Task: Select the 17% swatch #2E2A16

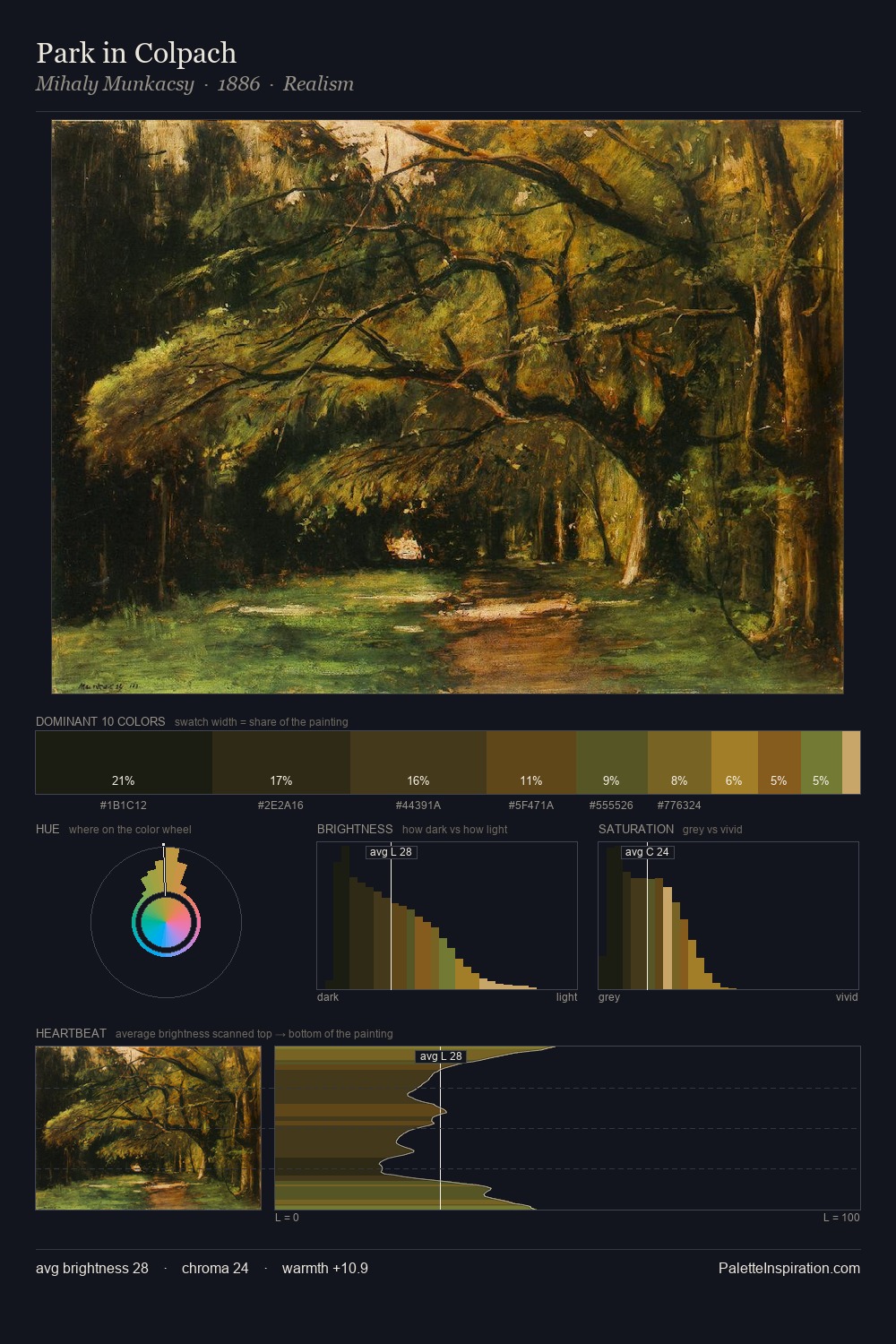Action: click(281, 762)
